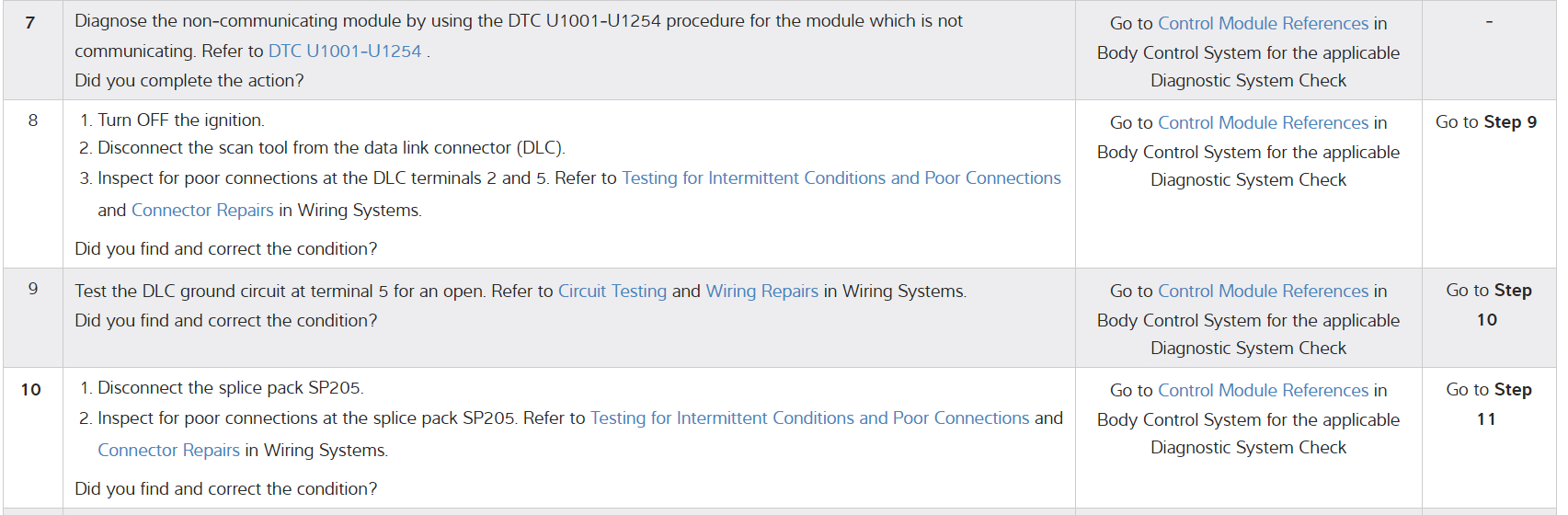
Task: Open Control Module References in step 9 row
Action: point(1263,292)
